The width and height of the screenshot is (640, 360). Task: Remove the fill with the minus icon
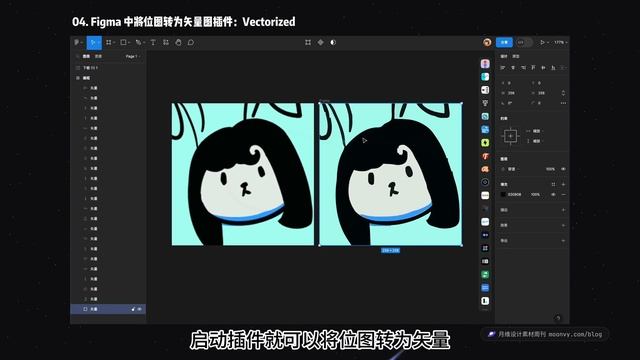coord(563,195)
